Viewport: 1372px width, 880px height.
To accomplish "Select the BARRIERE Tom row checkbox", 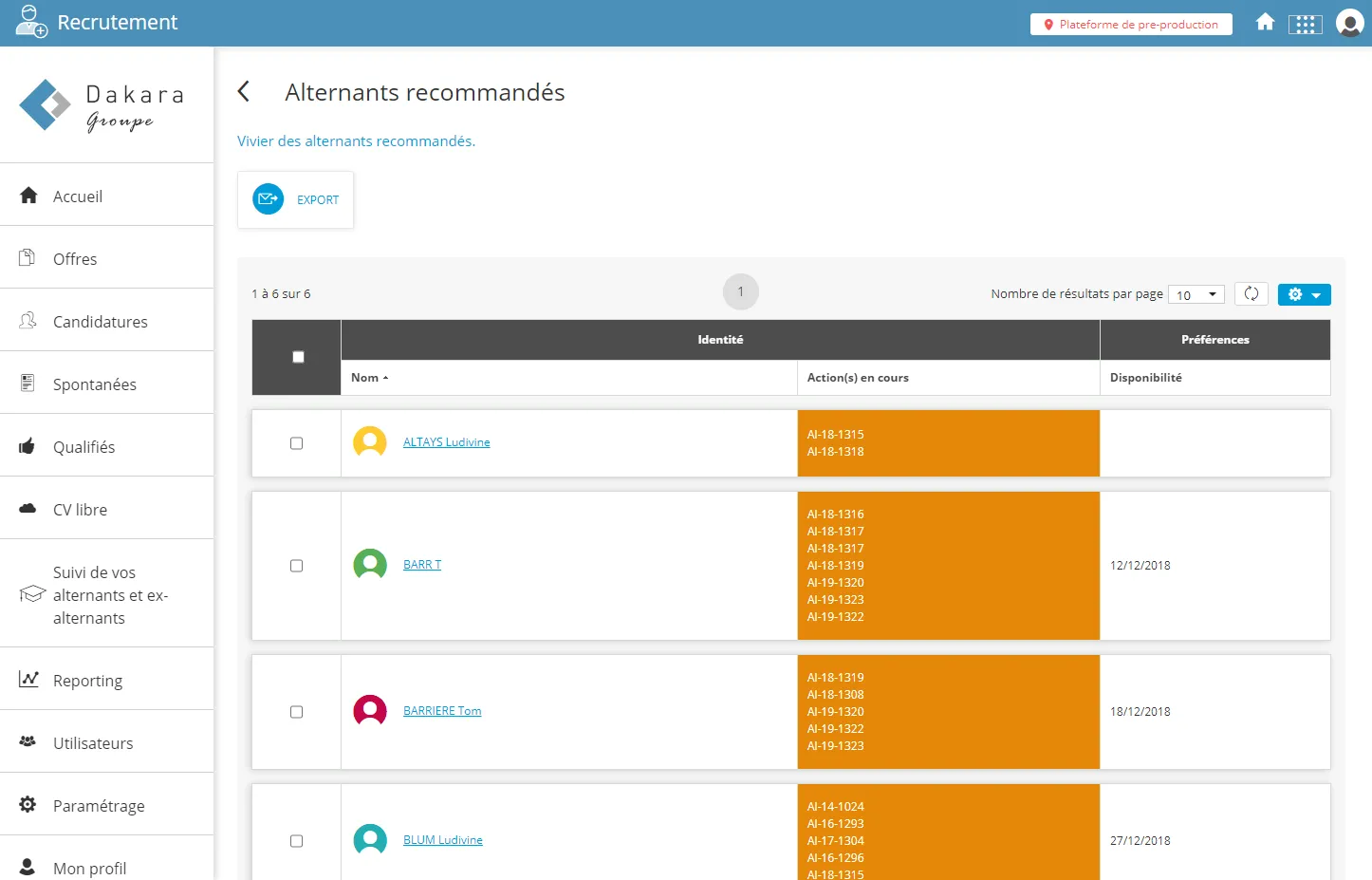I will 296,712.
